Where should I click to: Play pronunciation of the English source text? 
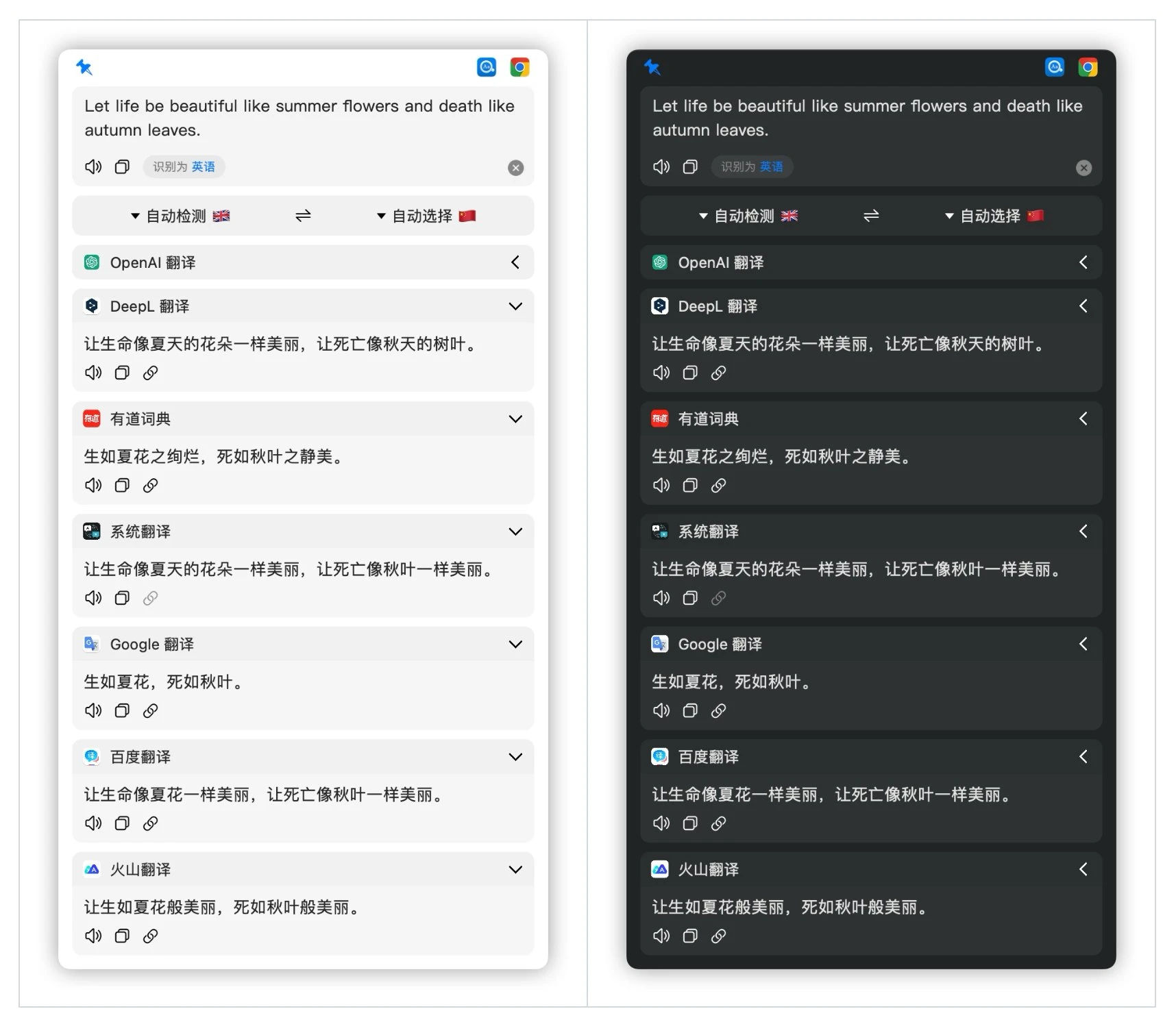tap(93, 166)
